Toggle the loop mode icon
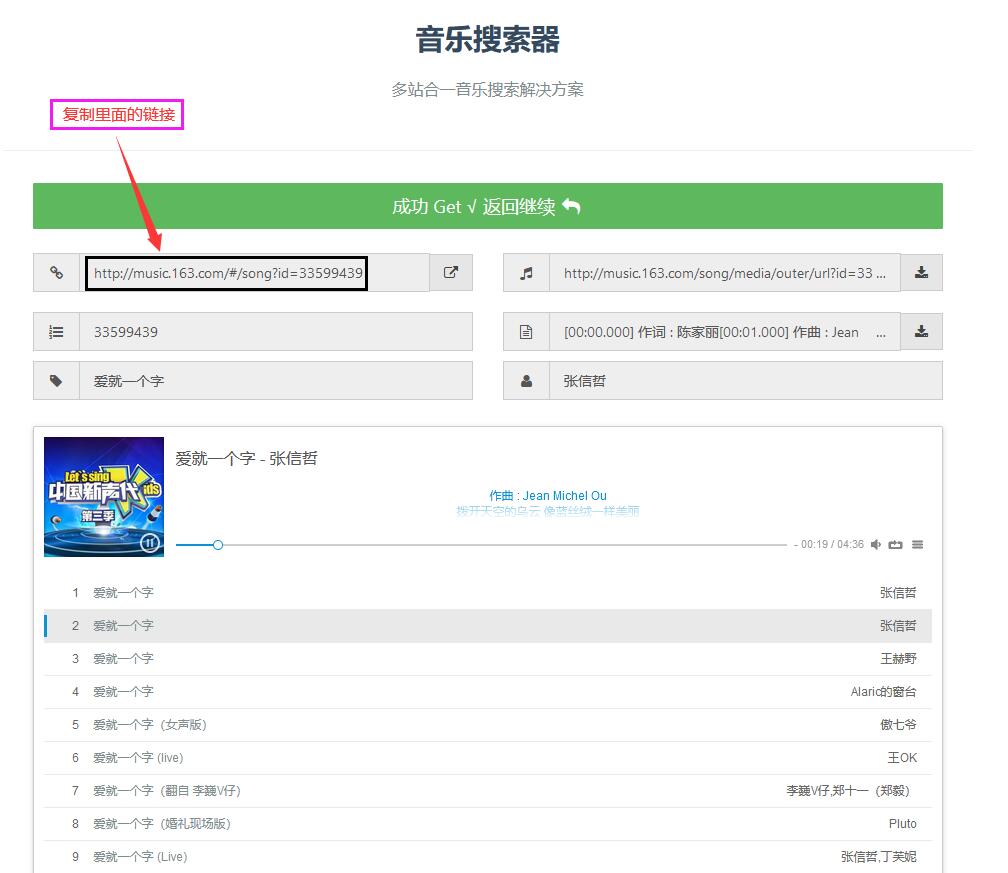The image size is (1008, 873). coord(896,544)
